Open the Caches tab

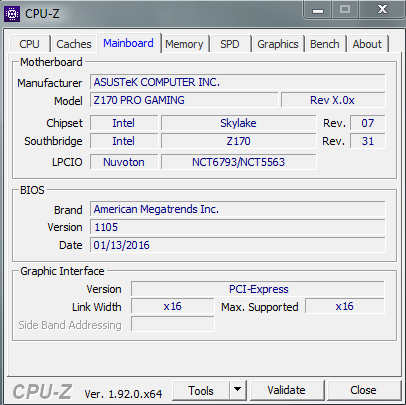[74, 44]
